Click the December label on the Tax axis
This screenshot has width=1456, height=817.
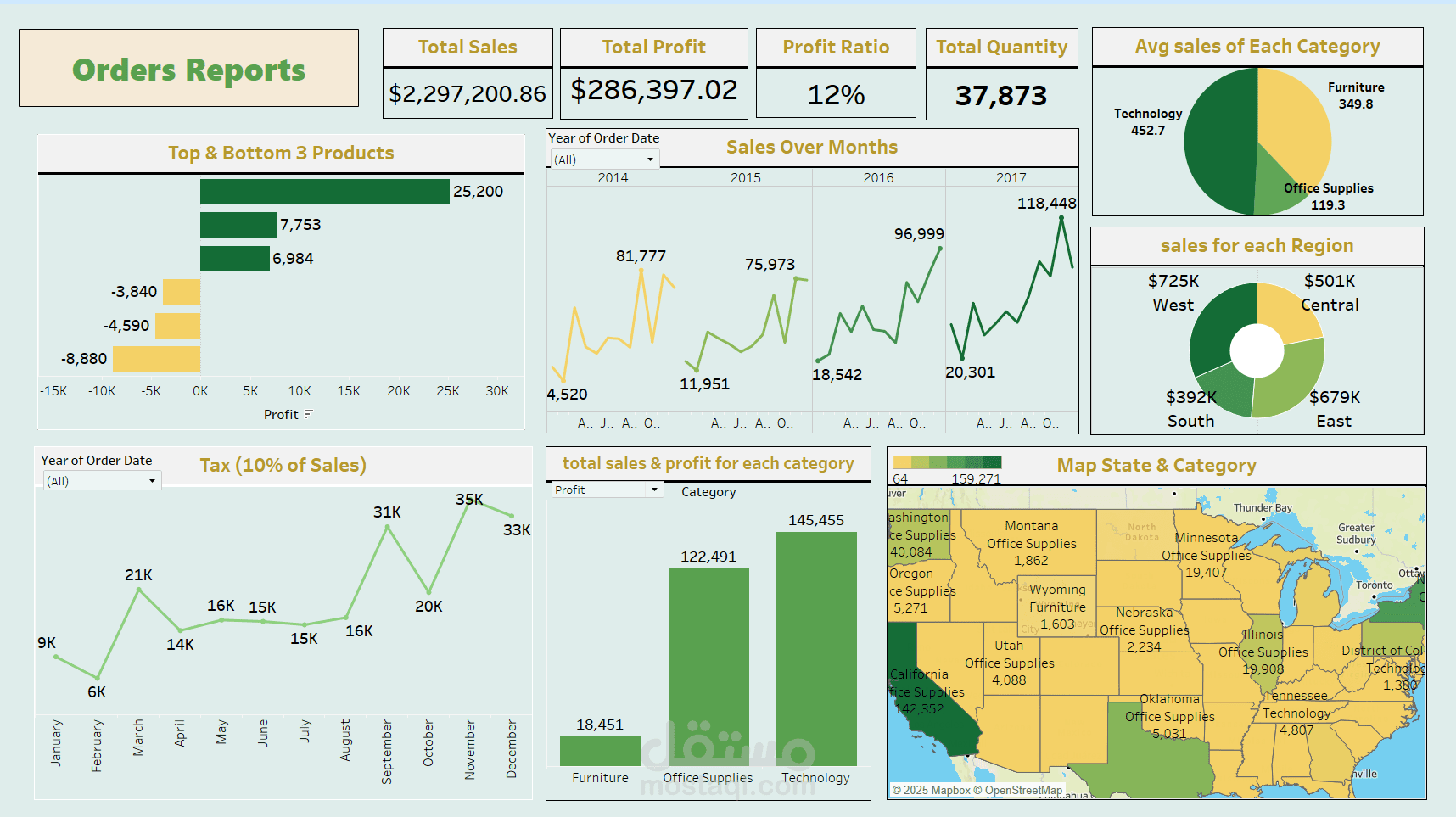click(511, 748)
